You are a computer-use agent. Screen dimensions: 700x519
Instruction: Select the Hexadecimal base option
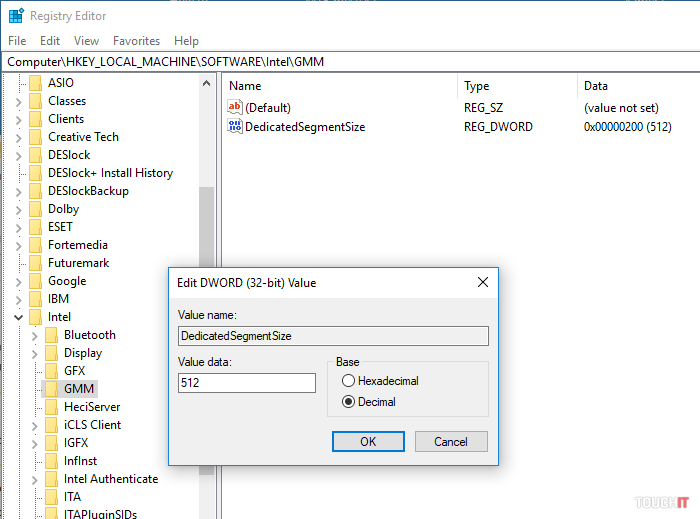(349, 381)
